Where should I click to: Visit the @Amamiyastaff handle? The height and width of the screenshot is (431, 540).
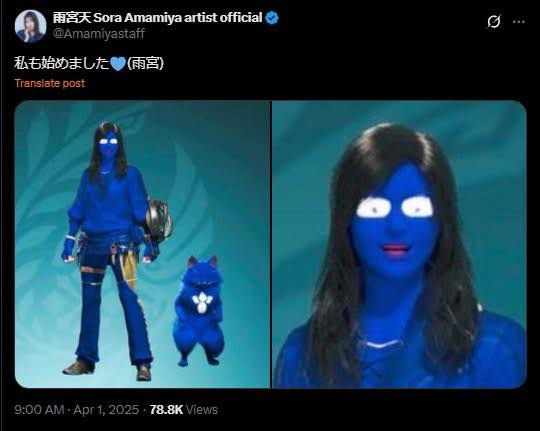(98, 34)
